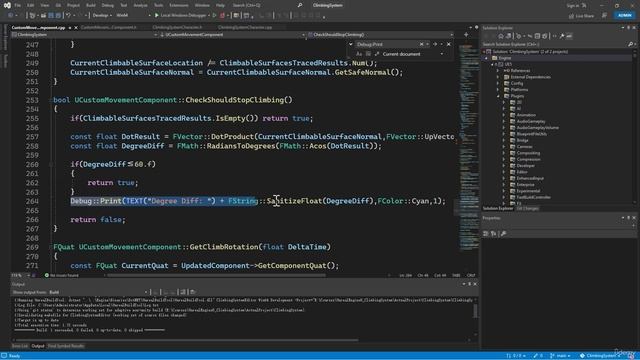
Task: Toggle regular expressions in find box
Action: coord(377,54)
